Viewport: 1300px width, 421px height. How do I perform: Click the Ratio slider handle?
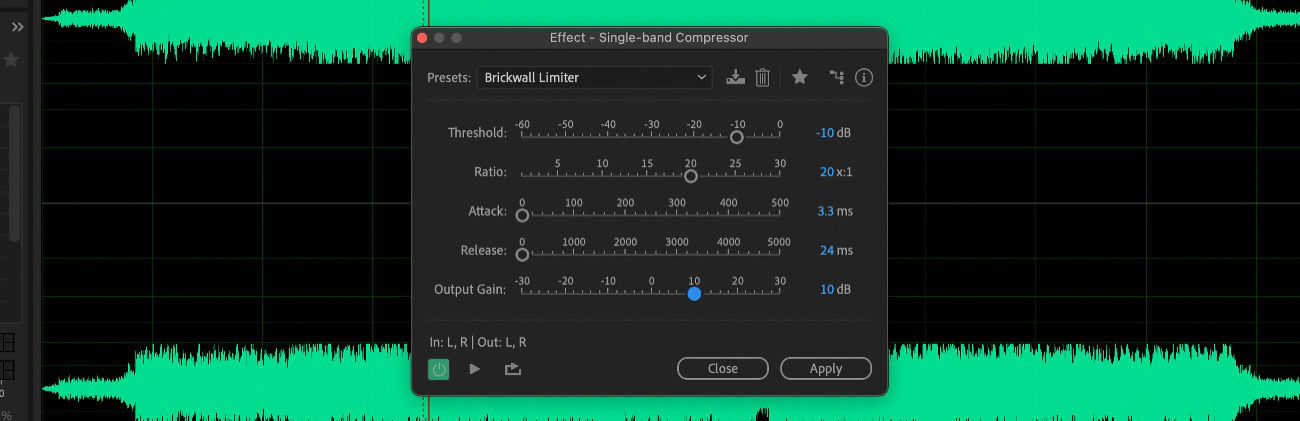(690, 176)
